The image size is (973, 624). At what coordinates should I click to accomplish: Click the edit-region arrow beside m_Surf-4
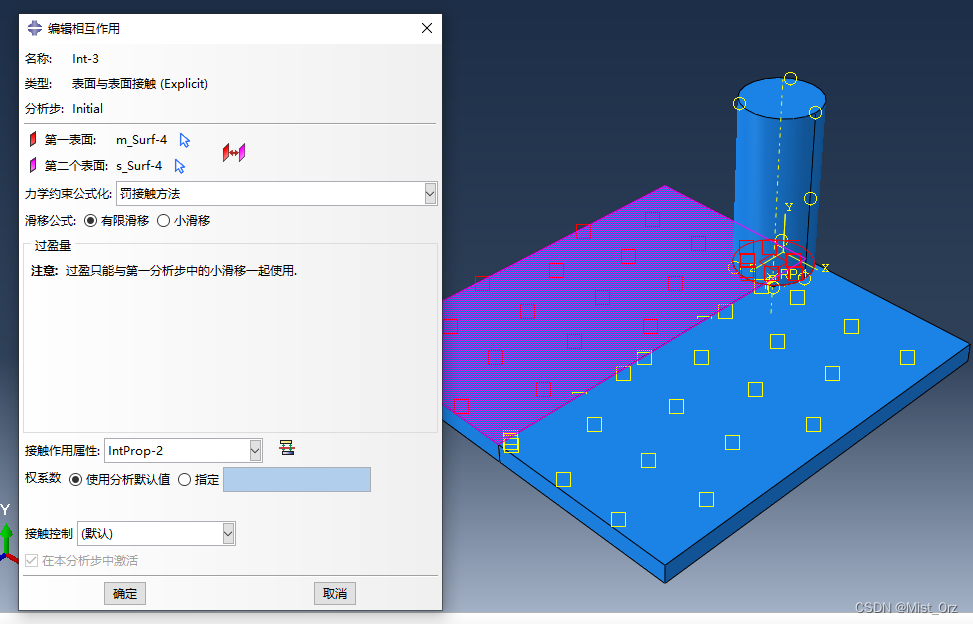[185, 140]
